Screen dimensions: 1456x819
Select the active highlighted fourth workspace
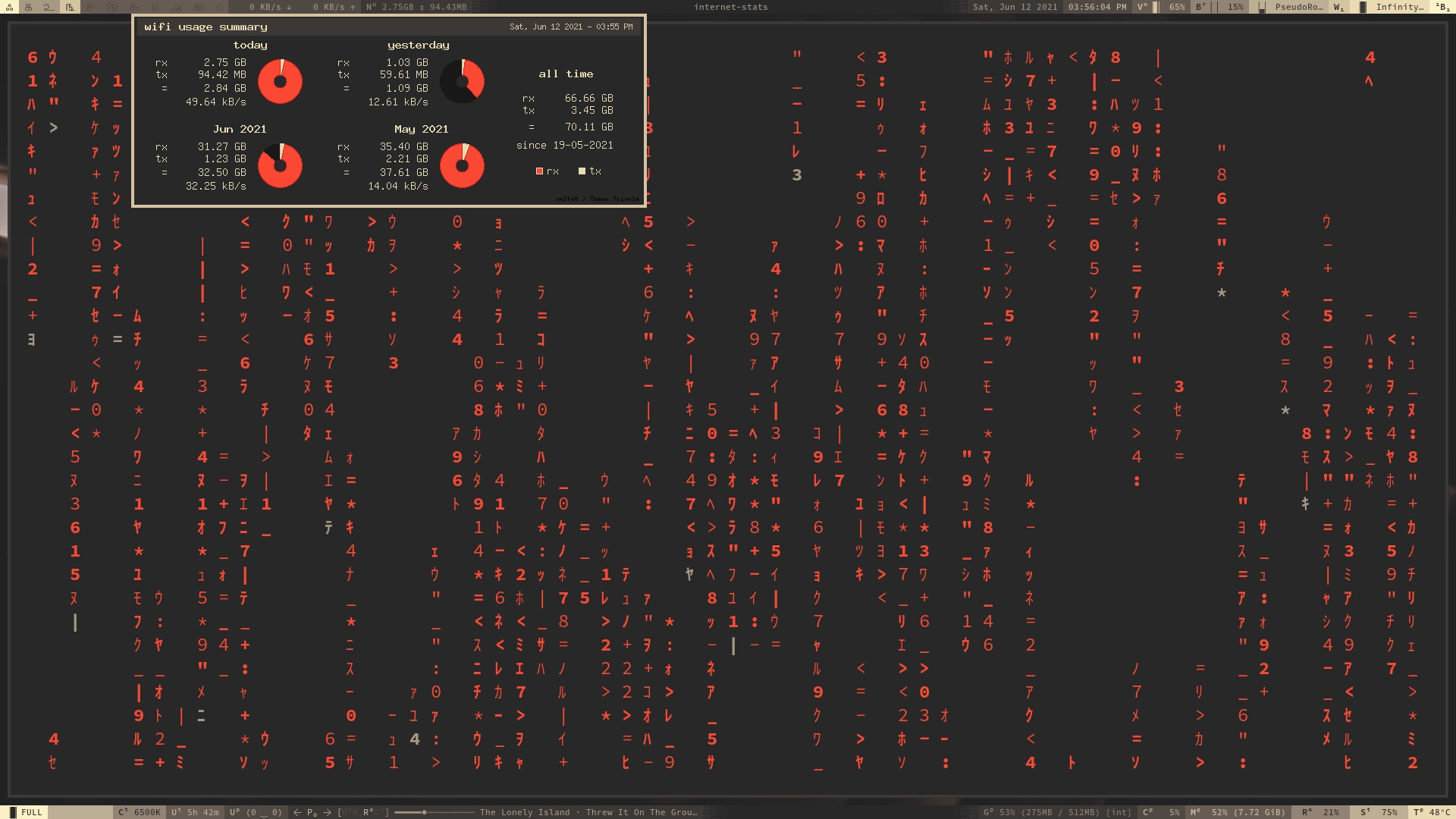tap(70, 7)
